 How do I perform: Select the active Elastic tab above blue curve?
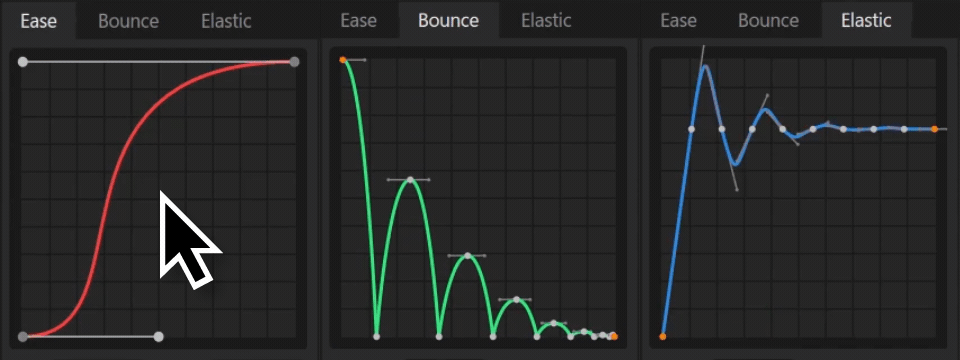point(866,21)
